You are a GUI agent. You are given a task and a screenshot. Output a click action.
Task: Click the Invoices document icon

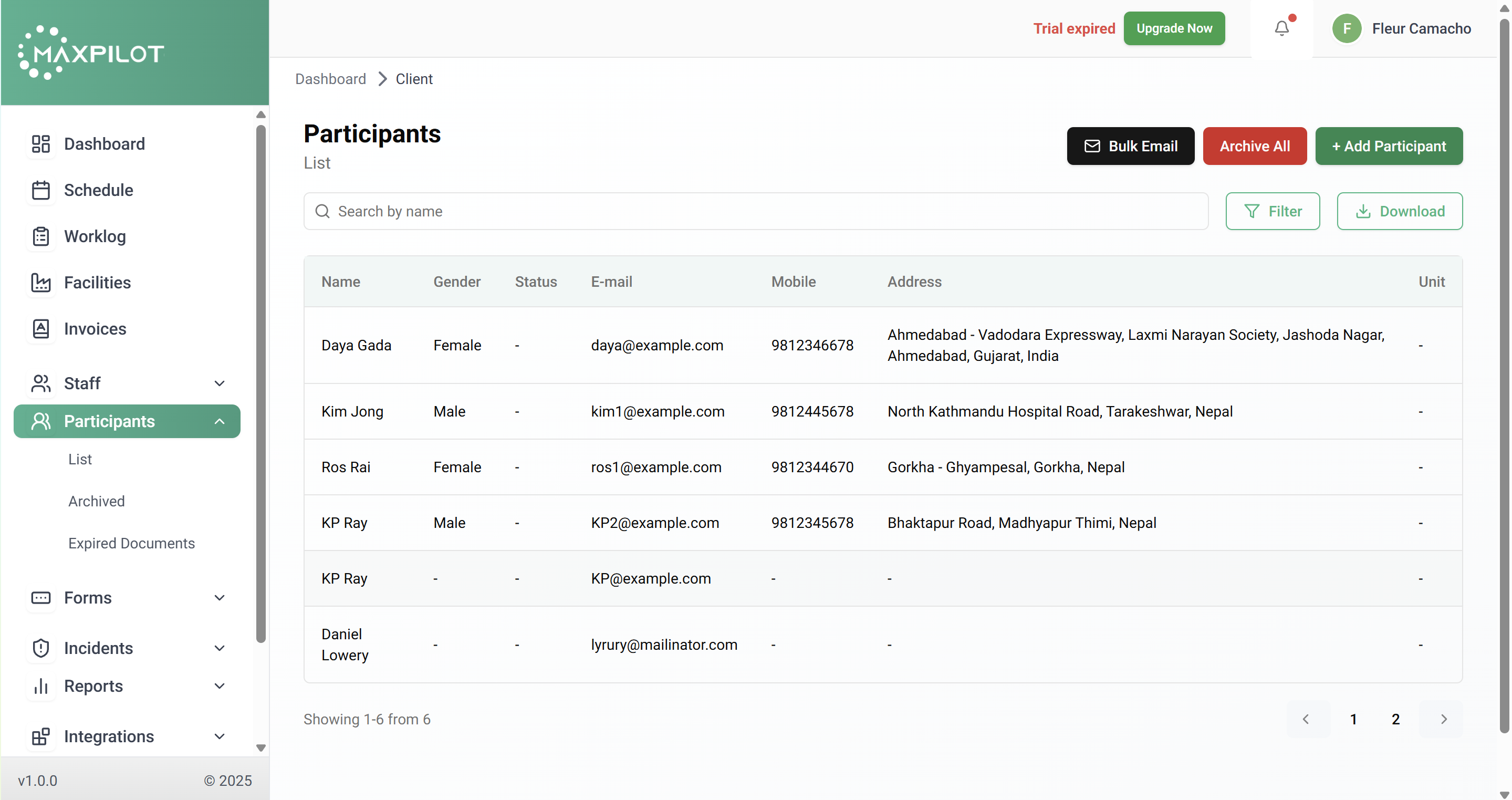(x=40, y=329)
